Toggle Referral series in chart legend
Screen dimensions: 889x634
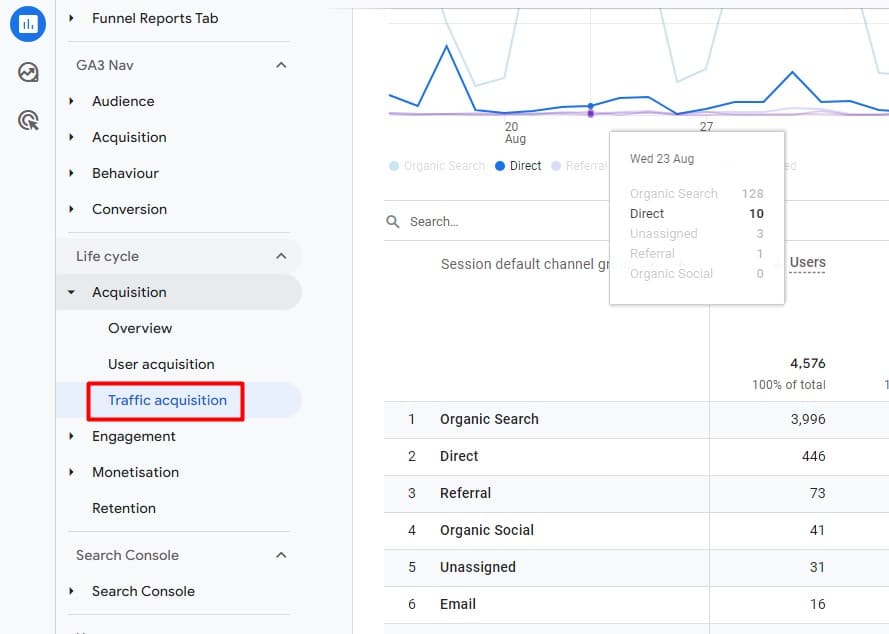click(578, 166)
